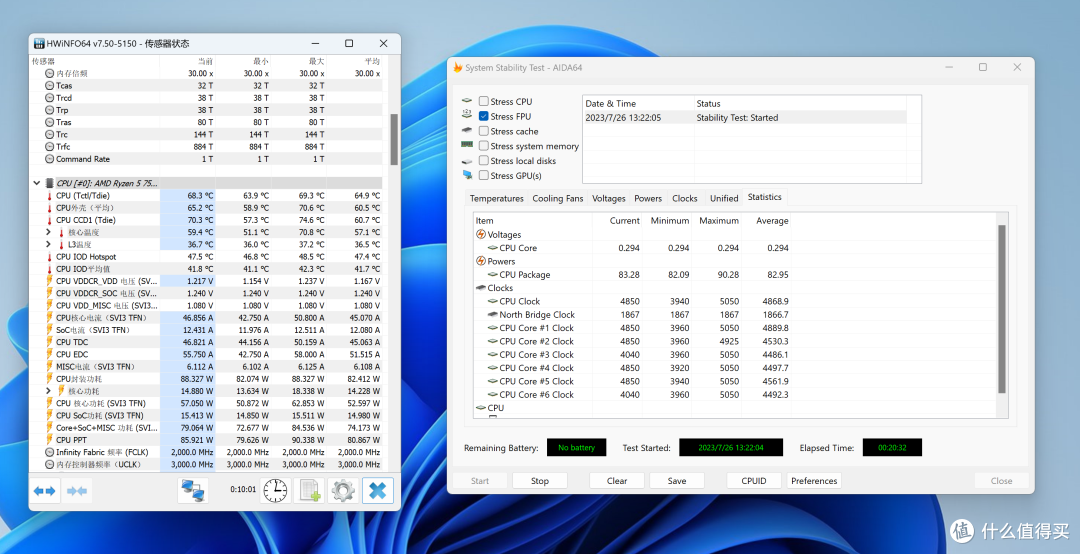Open HWiNFO network remote monitor icon

point(192,491)
